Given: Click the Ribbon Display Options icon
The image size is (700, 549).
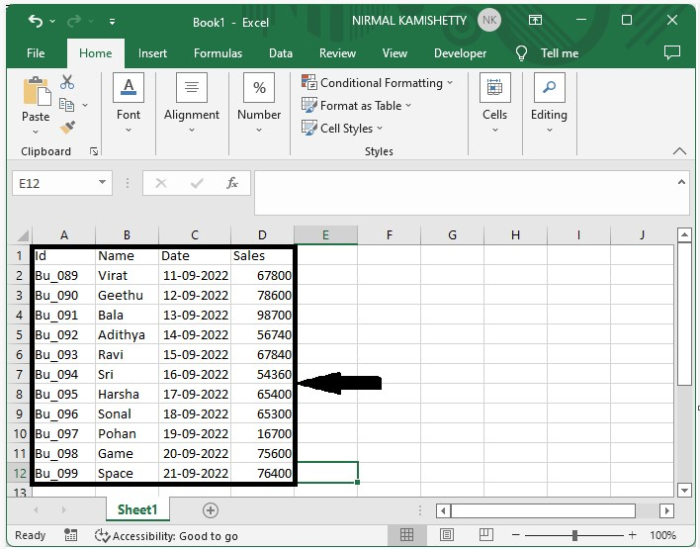Looking at the screenshot, I should point(535,21).
